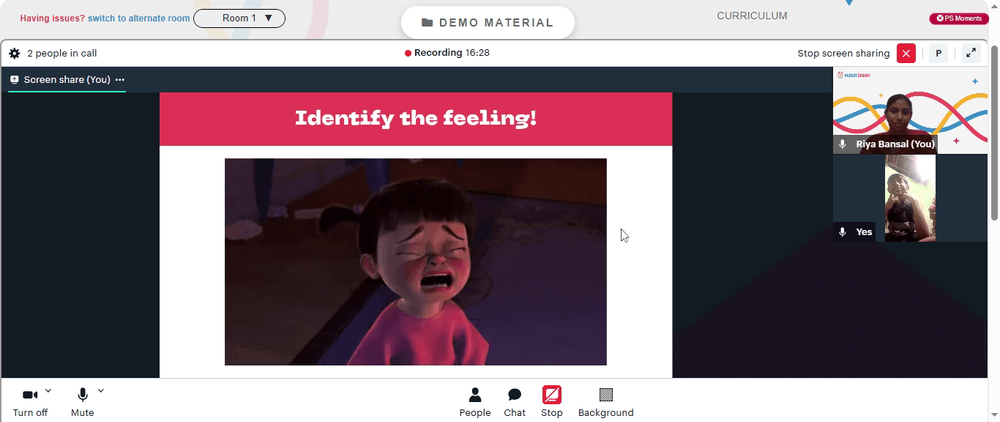Switch to the CURRICULUM tab

click(x=752, y=16)
